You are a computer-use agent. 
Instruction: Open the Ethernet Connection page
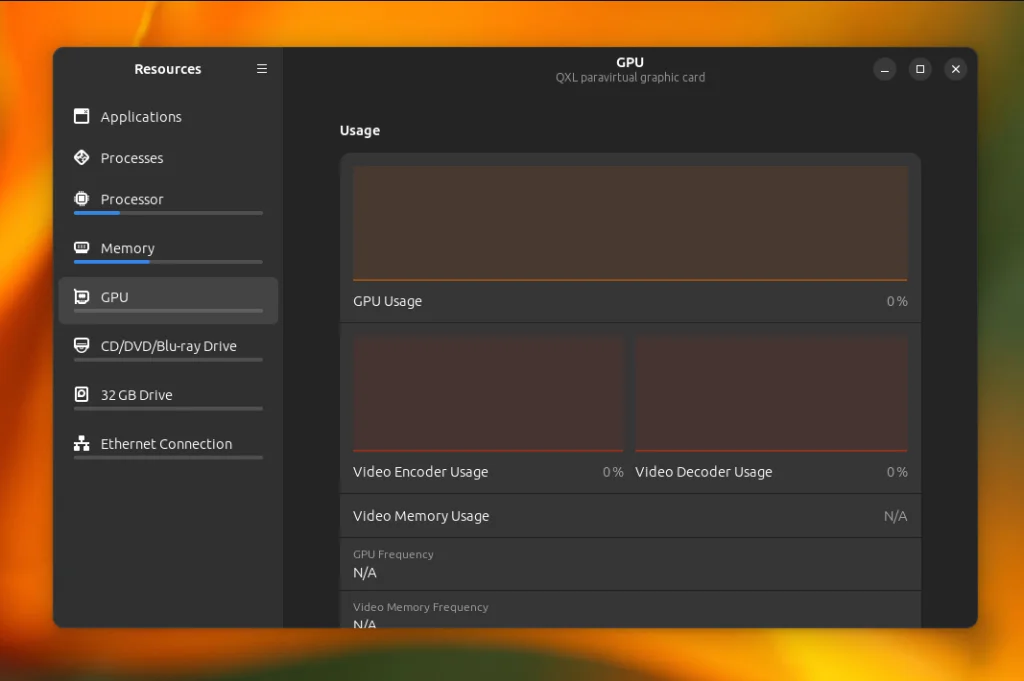point(166,444)
